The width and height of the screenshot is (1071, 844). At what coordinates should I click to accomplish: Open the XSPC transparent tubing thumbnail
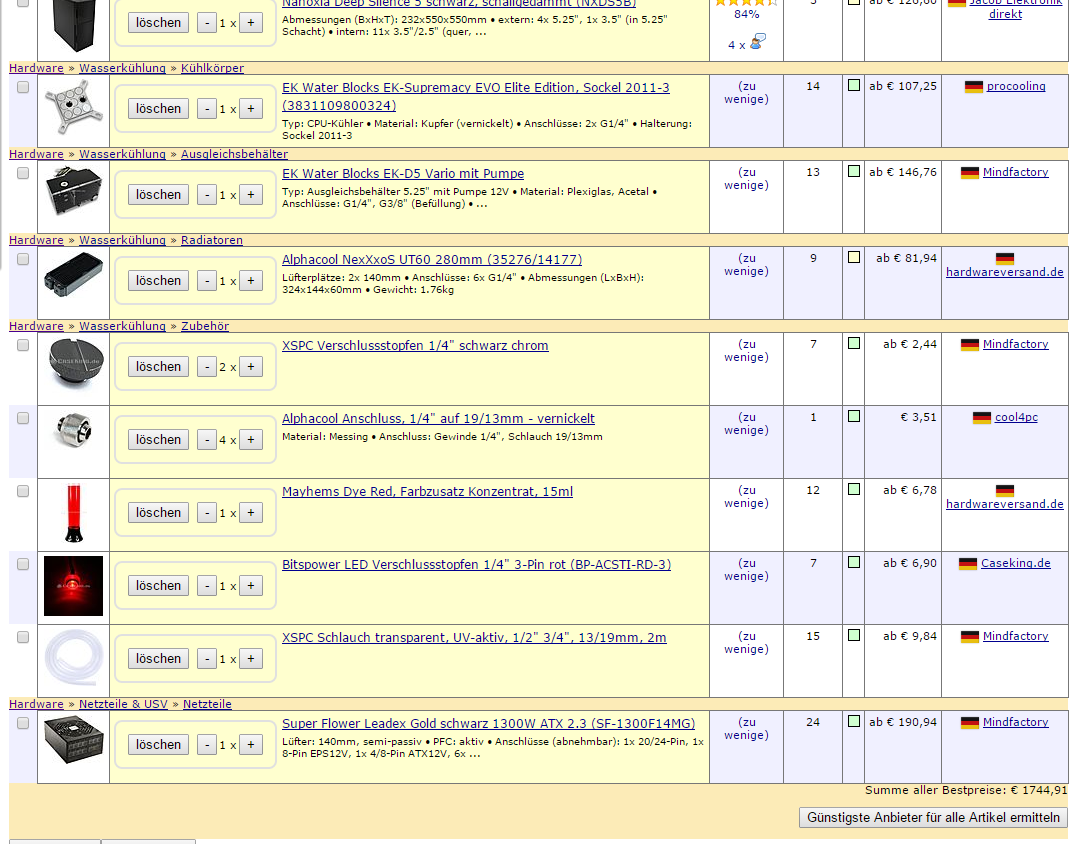tap(73, 658)
